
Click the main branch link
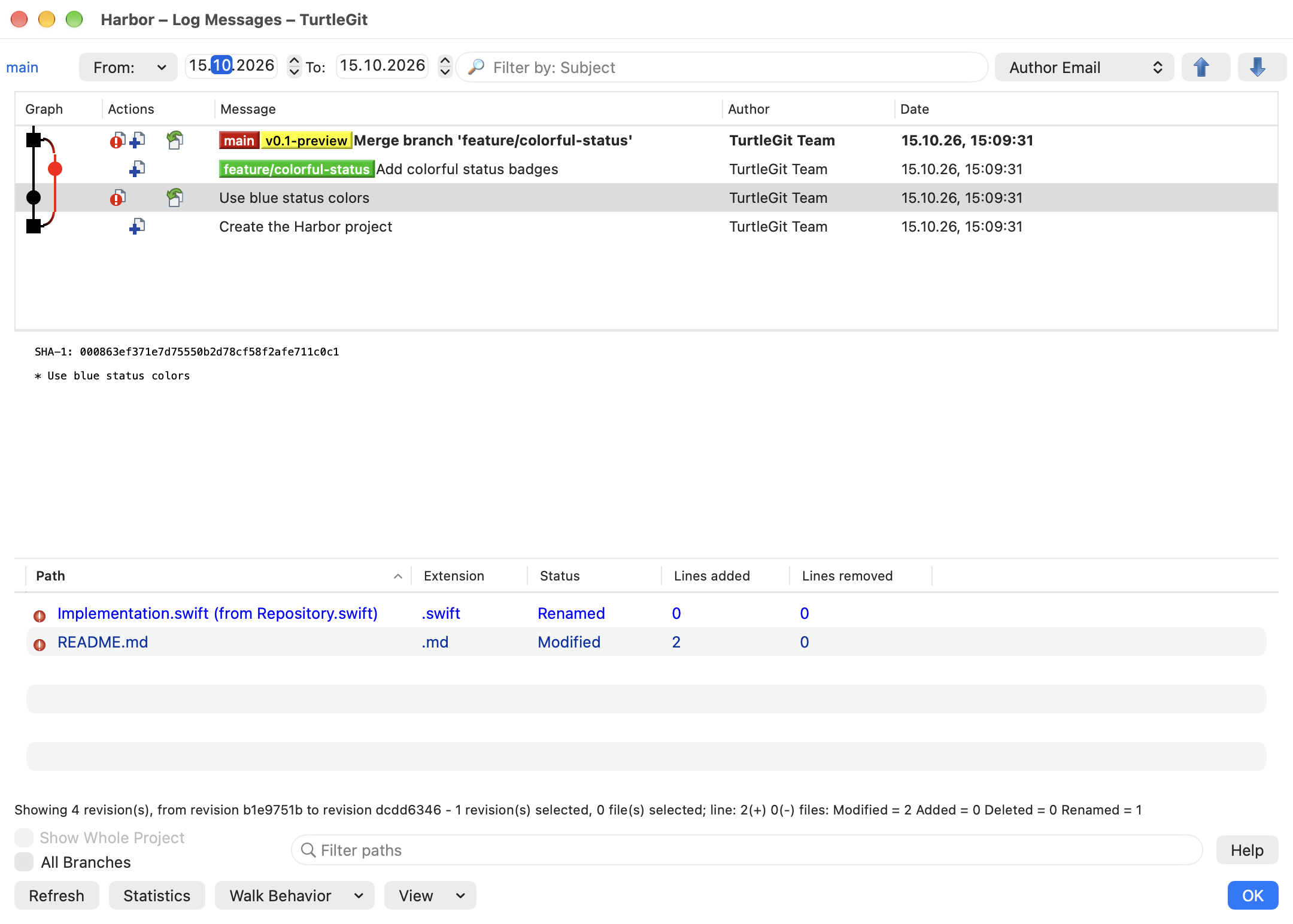[x=22, y=67]
